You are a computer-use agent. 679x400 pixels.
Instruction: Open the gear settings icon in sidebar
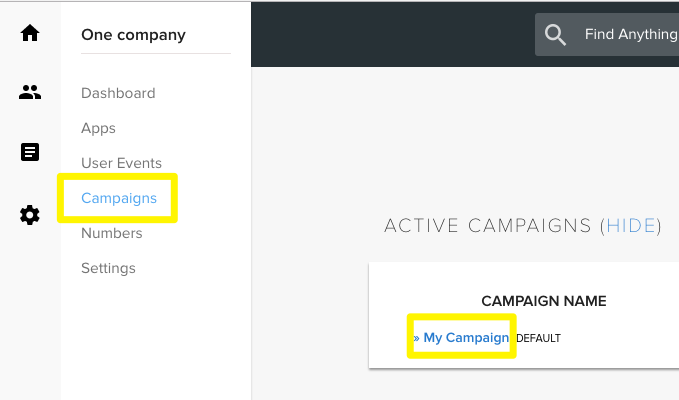[30, 215]
